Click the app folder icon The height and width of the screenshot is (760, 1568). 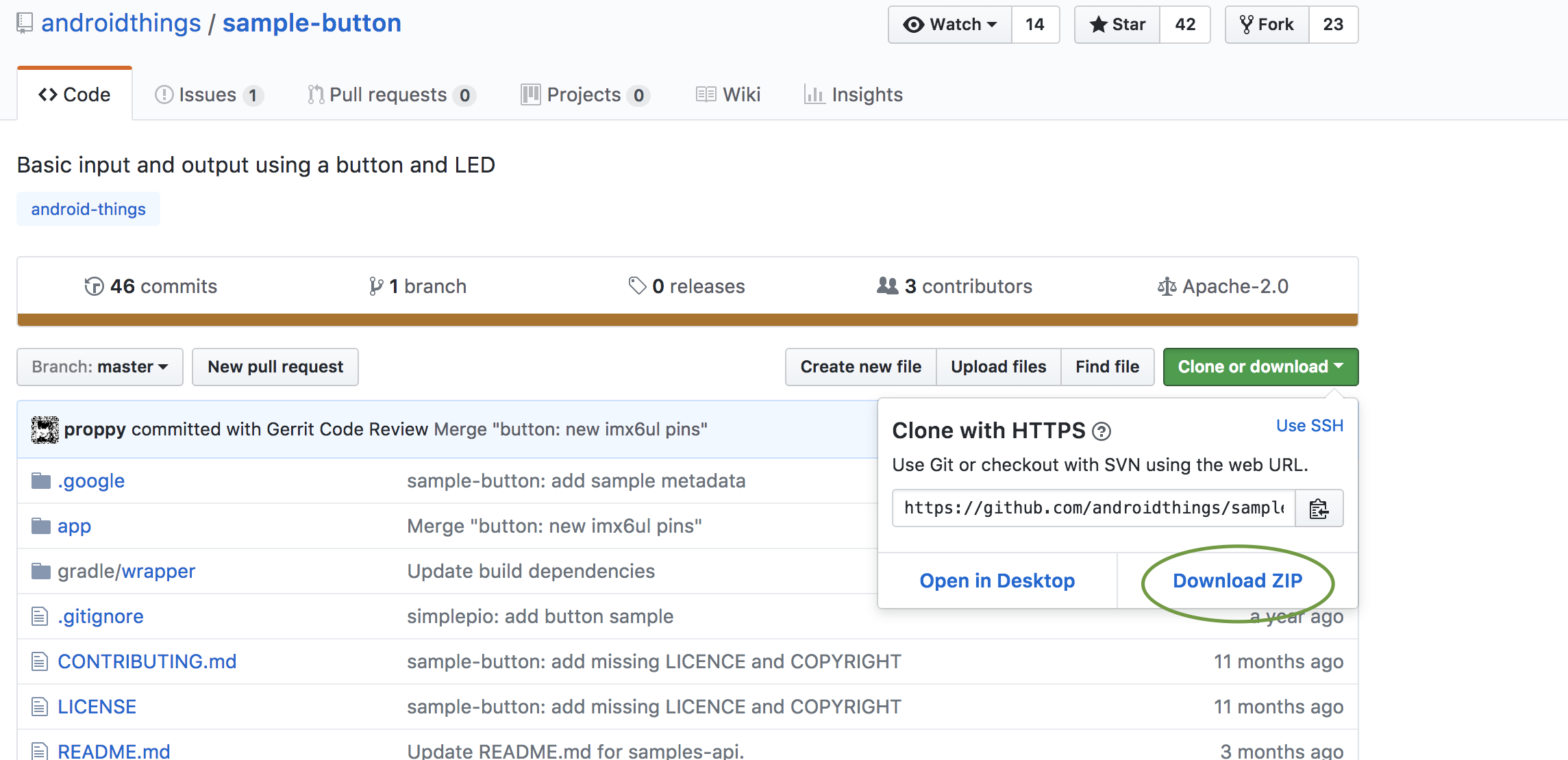tap(41, 527)
